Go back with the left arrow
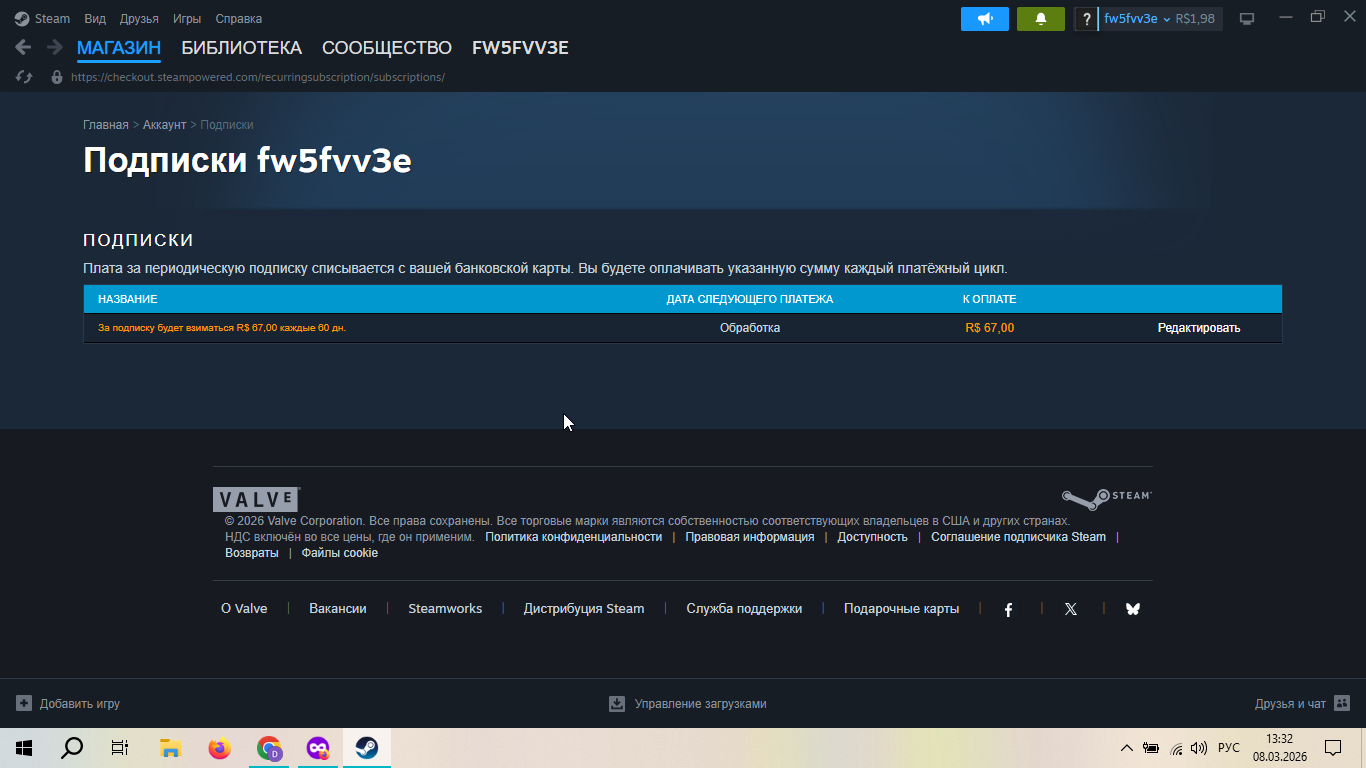Viewport: 1366px width, 768px height. point(23,47)
